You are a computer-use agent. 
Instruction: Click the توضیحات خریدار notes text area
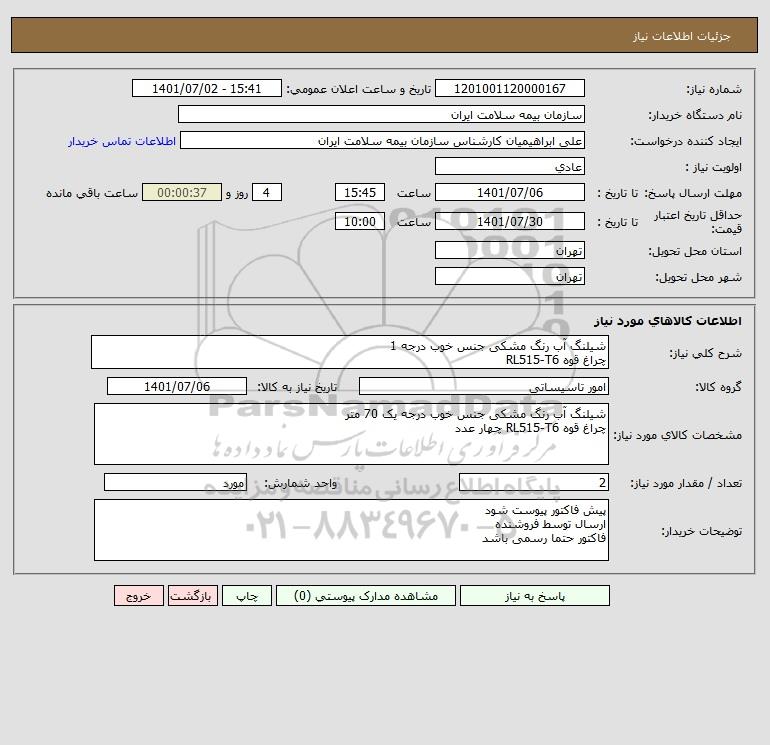(351, 530)
